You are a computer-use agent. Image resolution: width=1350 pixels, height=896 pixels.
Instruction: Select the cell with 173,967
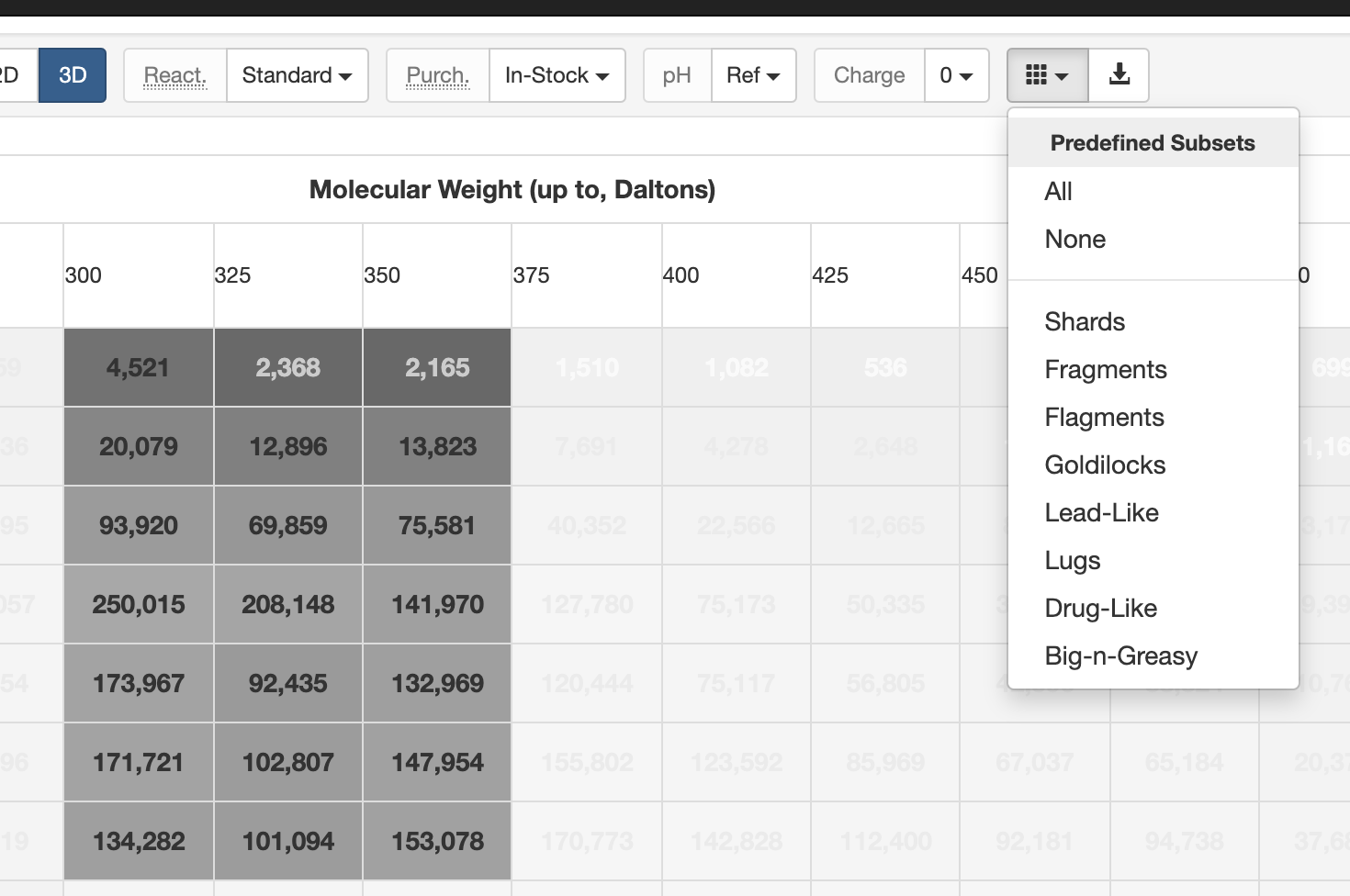(139, 683)
